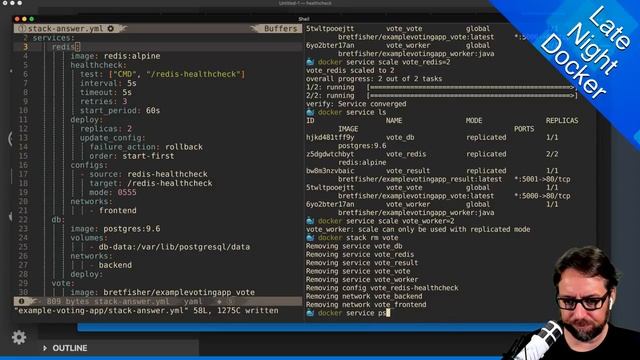Click the '809 bytes stack-answer.yml' status line
The image size is (640, 360).
(108, 302)
